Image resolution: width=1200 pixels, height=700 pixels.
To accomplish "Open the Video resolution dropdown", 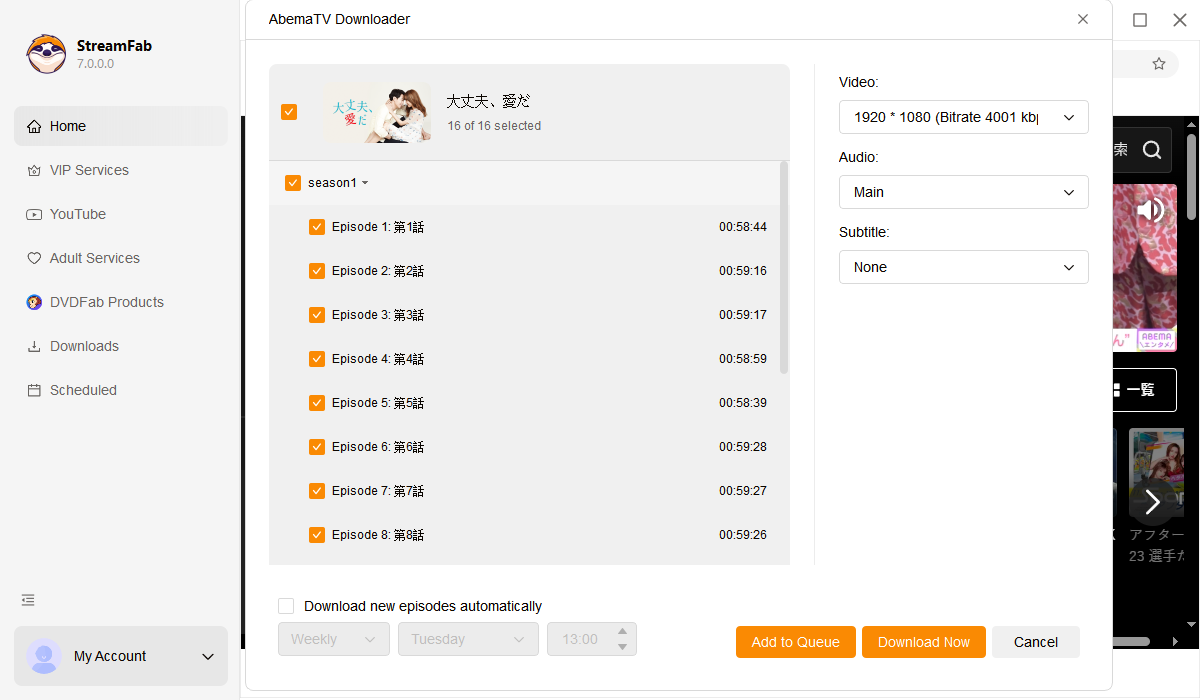I will [963, 117].
